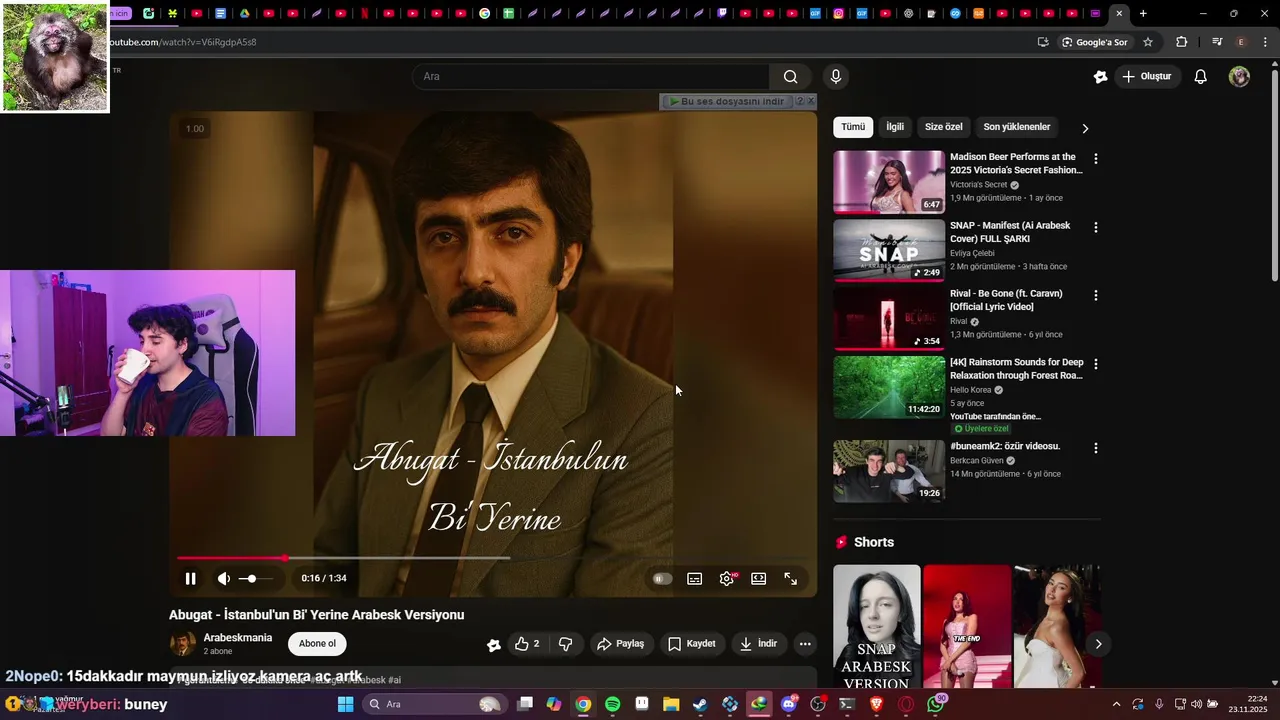The height and width of the screenshot is (720, 1280).
Task: Show more filter chips with right arrow
Action: (1085, 128)
